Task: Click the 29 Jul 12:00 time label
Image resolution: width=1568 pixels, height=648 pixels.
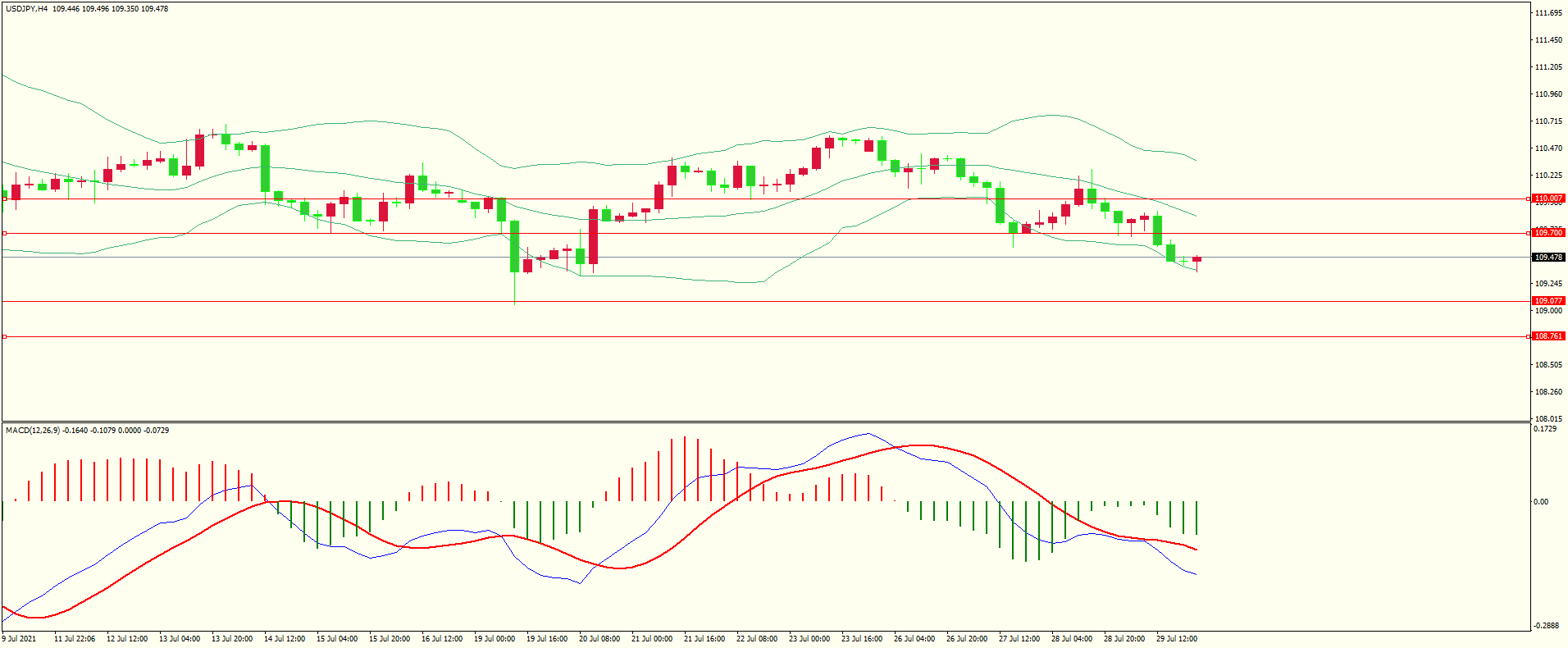Action: pyautogui.click(x=1176, y=639)
